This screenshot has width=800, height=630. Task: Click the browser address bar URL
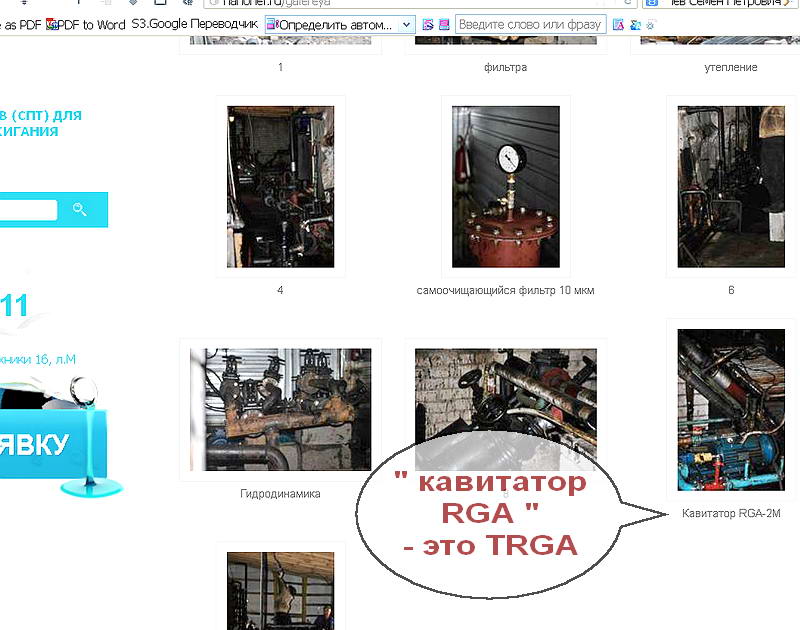pos(276,3)
